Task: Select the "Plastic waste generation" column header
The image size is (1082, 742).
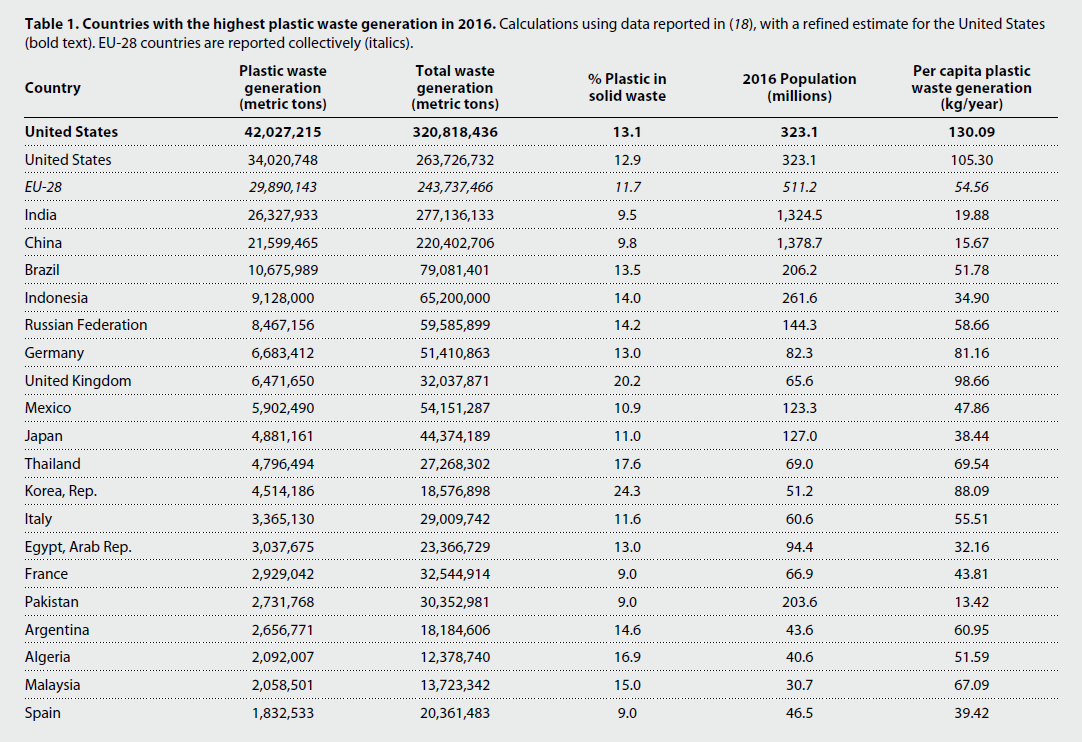Action: tap(283, 88)
